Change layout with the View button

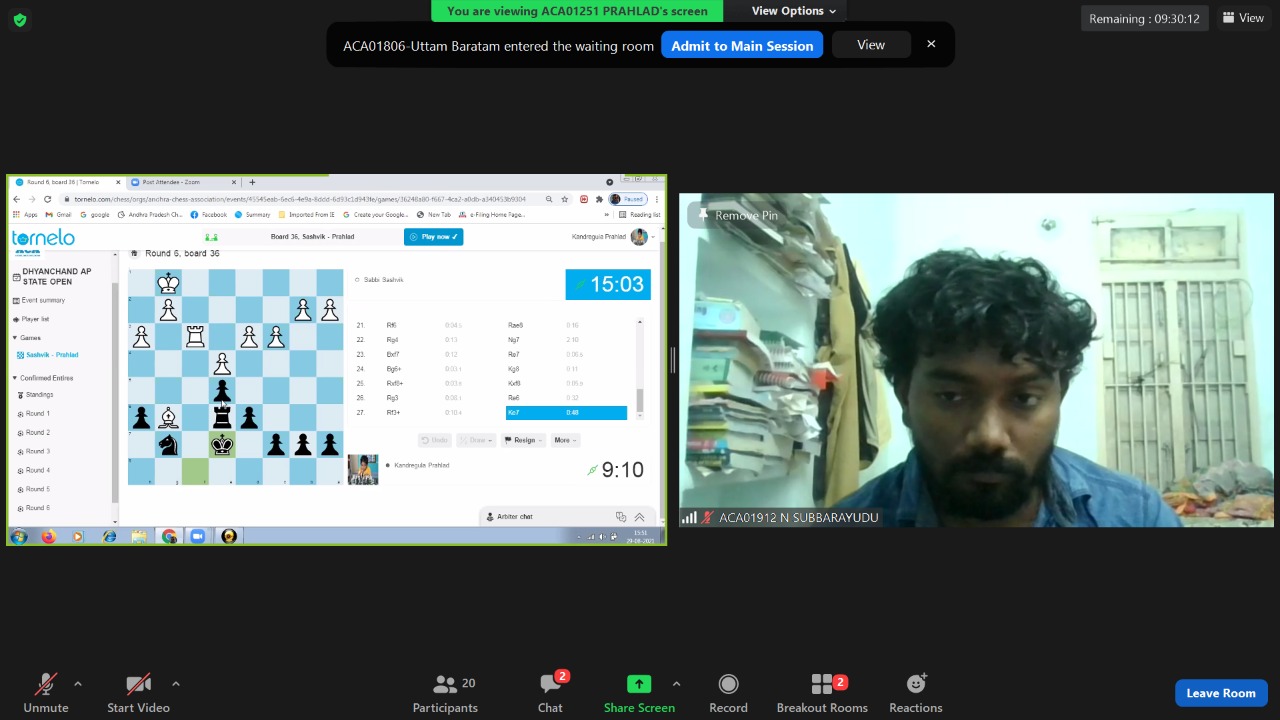point(1243,18)
